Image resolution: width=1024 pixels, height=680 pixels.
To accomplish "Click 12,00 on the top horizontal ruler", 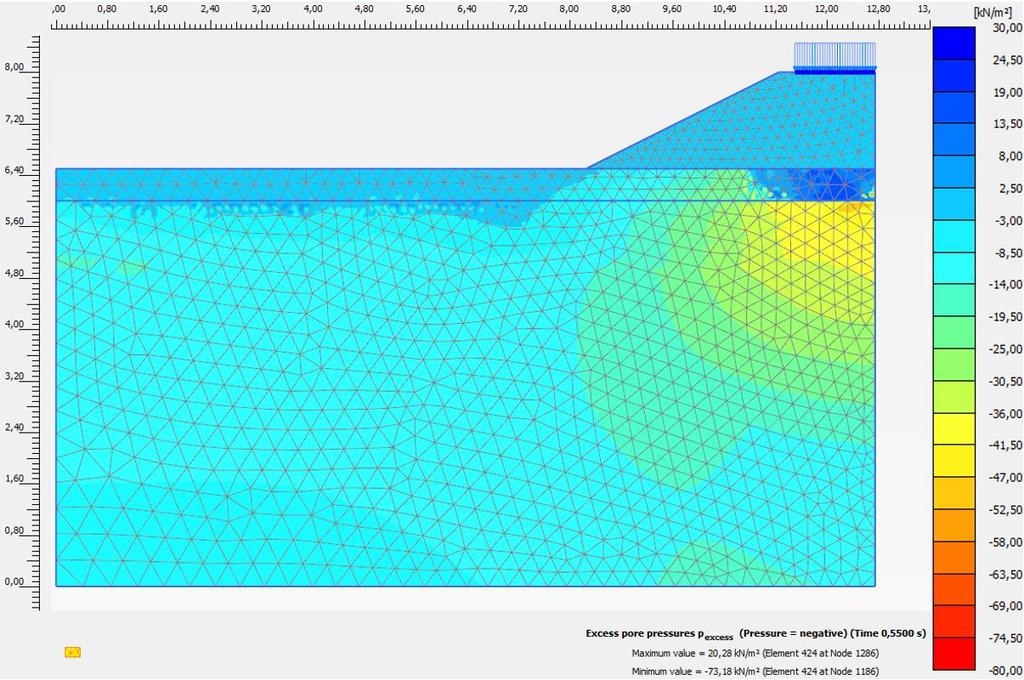I will (826, 9).
